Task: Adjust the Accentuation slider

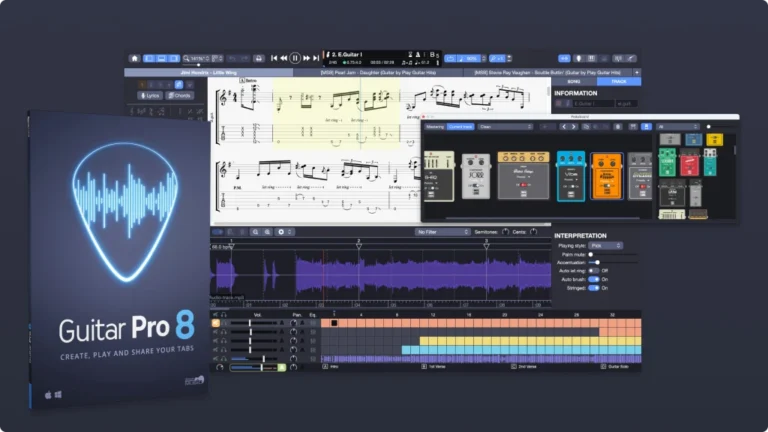Action: point(613,263)
